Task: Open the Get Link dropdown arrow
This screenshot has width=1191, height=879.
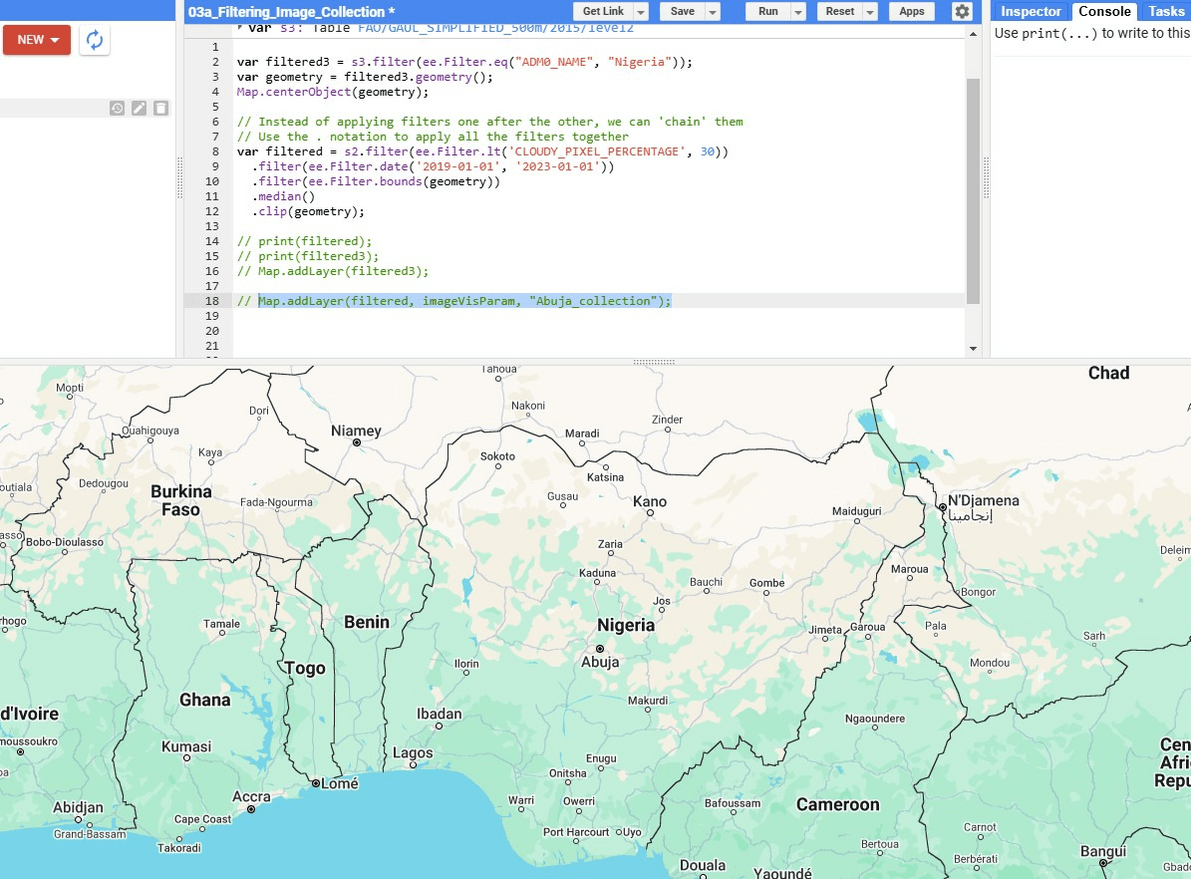Action: [x=640, y=12]
